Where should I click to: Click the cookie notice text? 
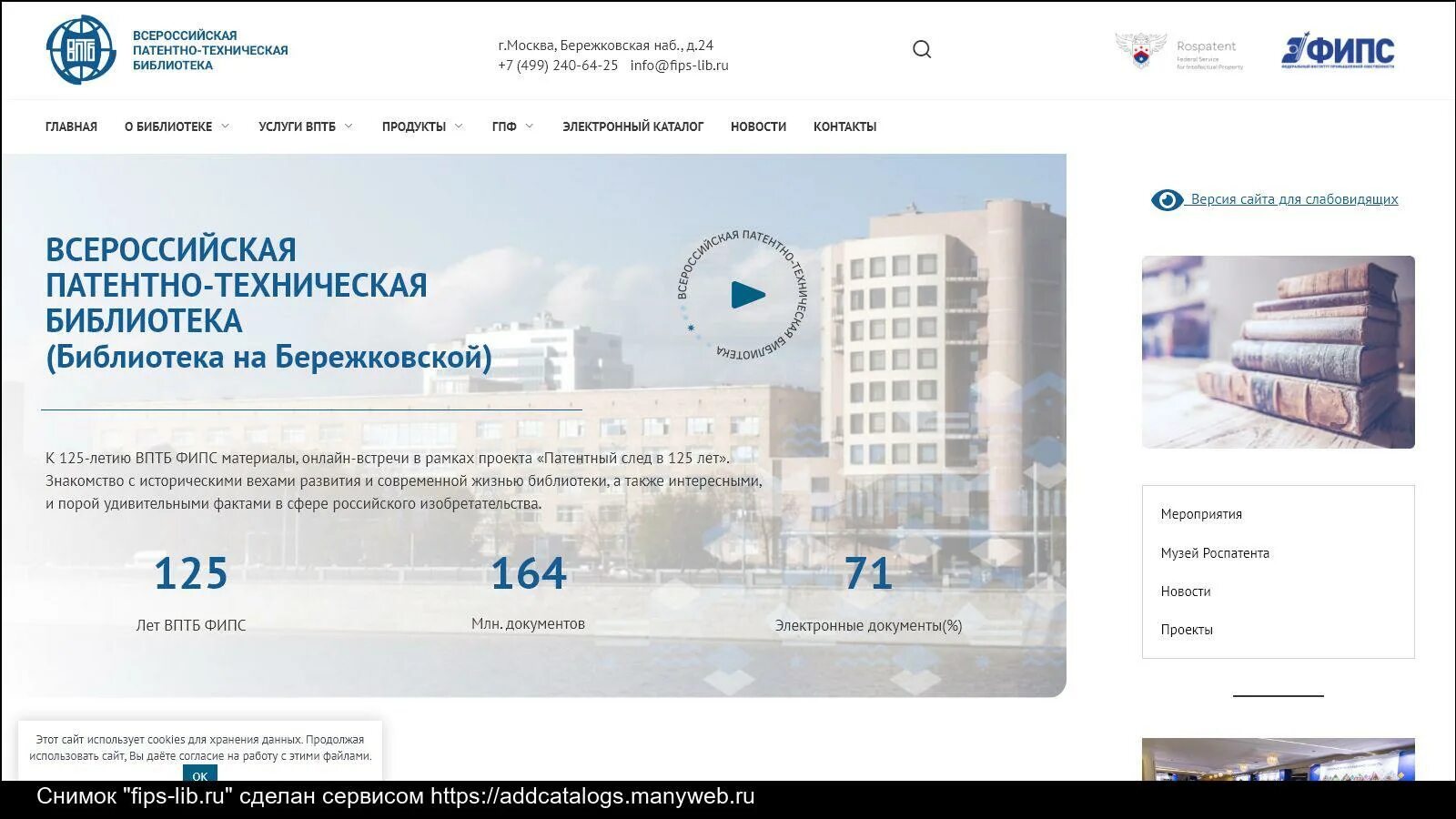coord(200,748)
